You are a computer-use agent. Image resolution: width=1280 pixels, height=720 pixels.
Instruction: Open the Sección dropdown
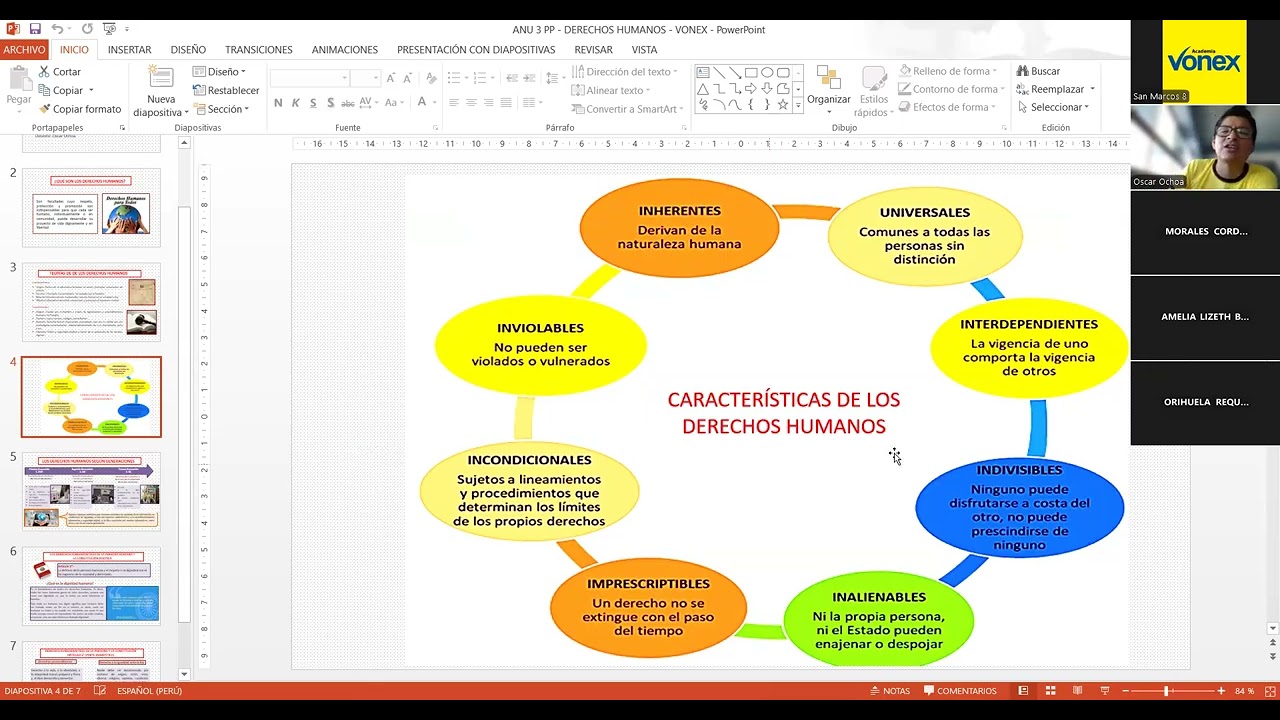pyautogui.click(x=221, y=109)
